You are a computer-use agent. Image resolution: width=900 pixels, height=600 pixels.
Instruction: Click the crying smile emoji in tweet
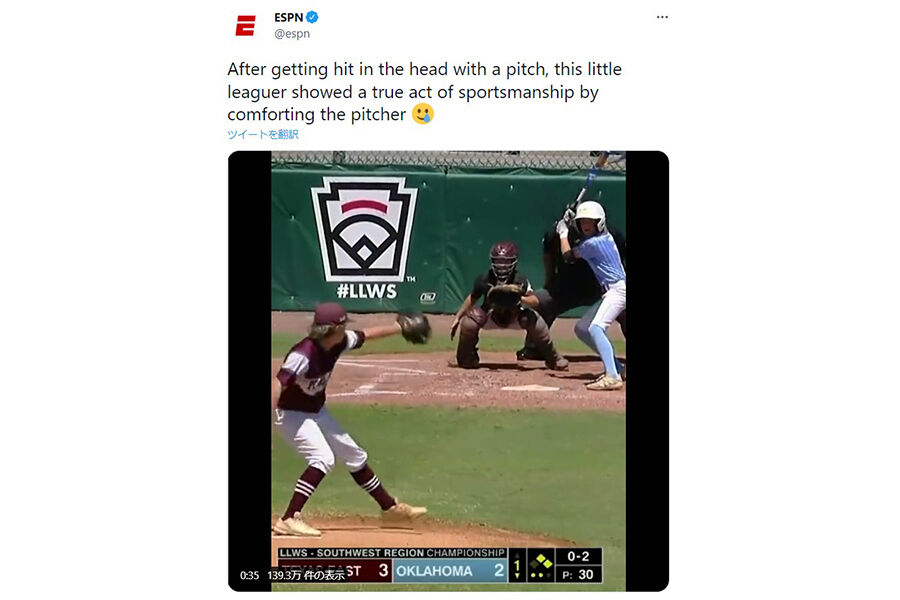(x=423, y=114)
